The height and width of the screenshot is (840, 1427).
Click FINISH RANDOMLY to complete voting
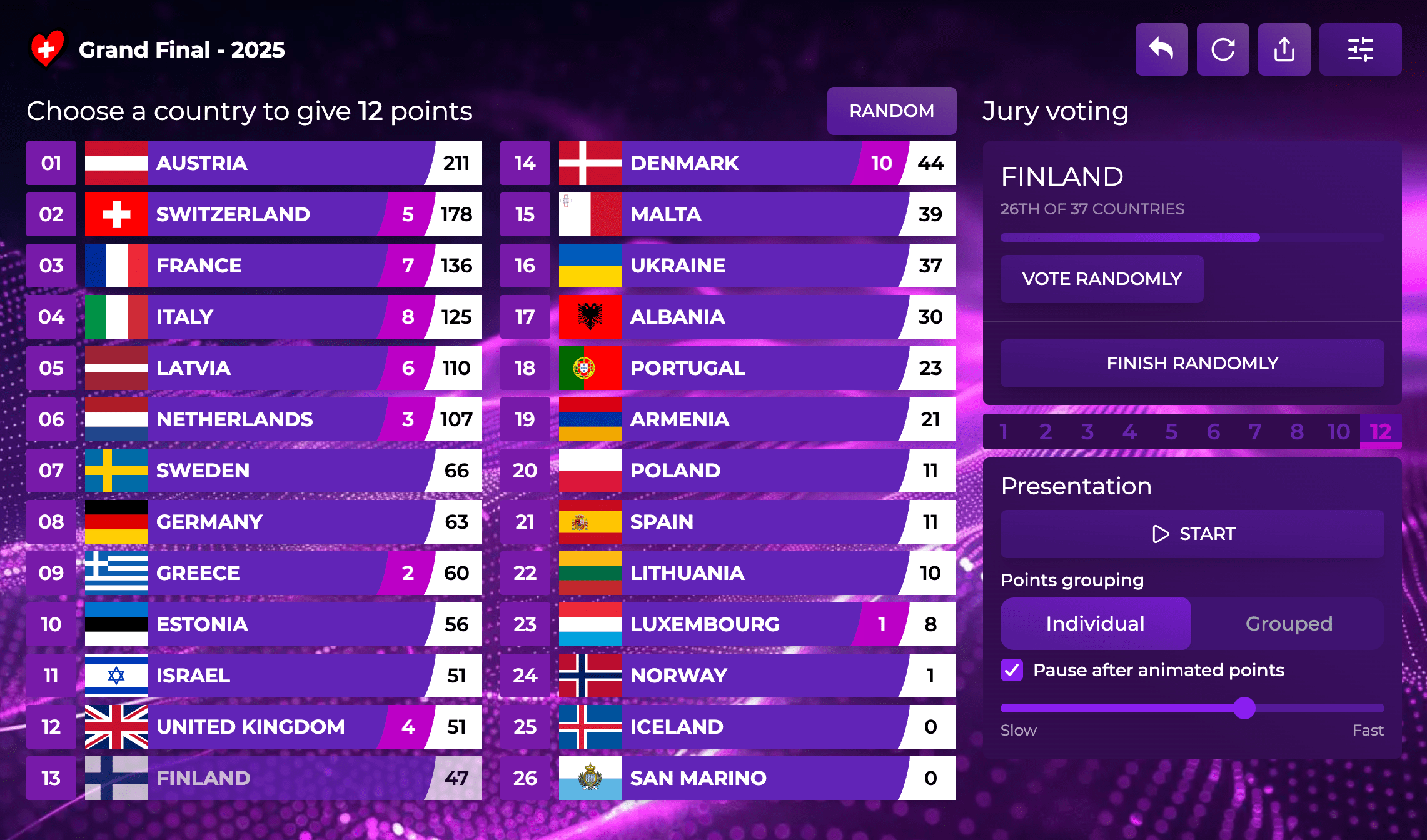point(1192,363)
